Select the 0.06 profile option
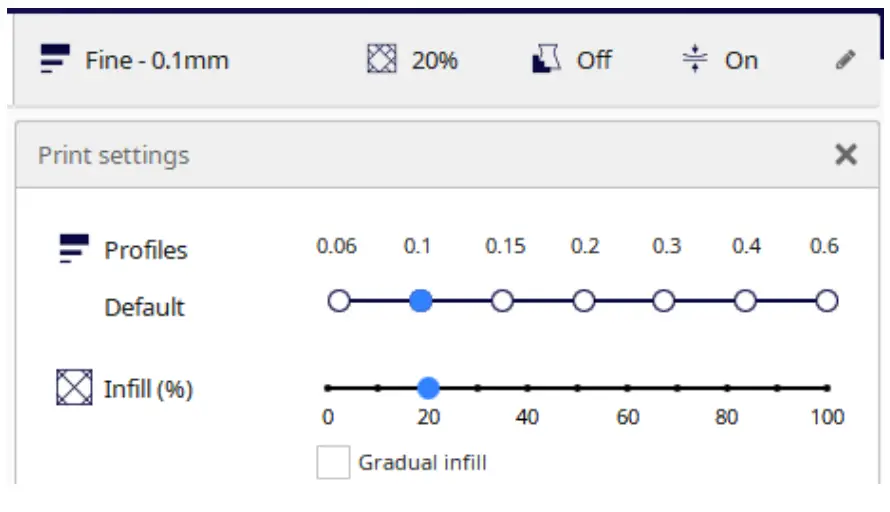This screenshot has width=890, height=512. click(x=339, y=301)
